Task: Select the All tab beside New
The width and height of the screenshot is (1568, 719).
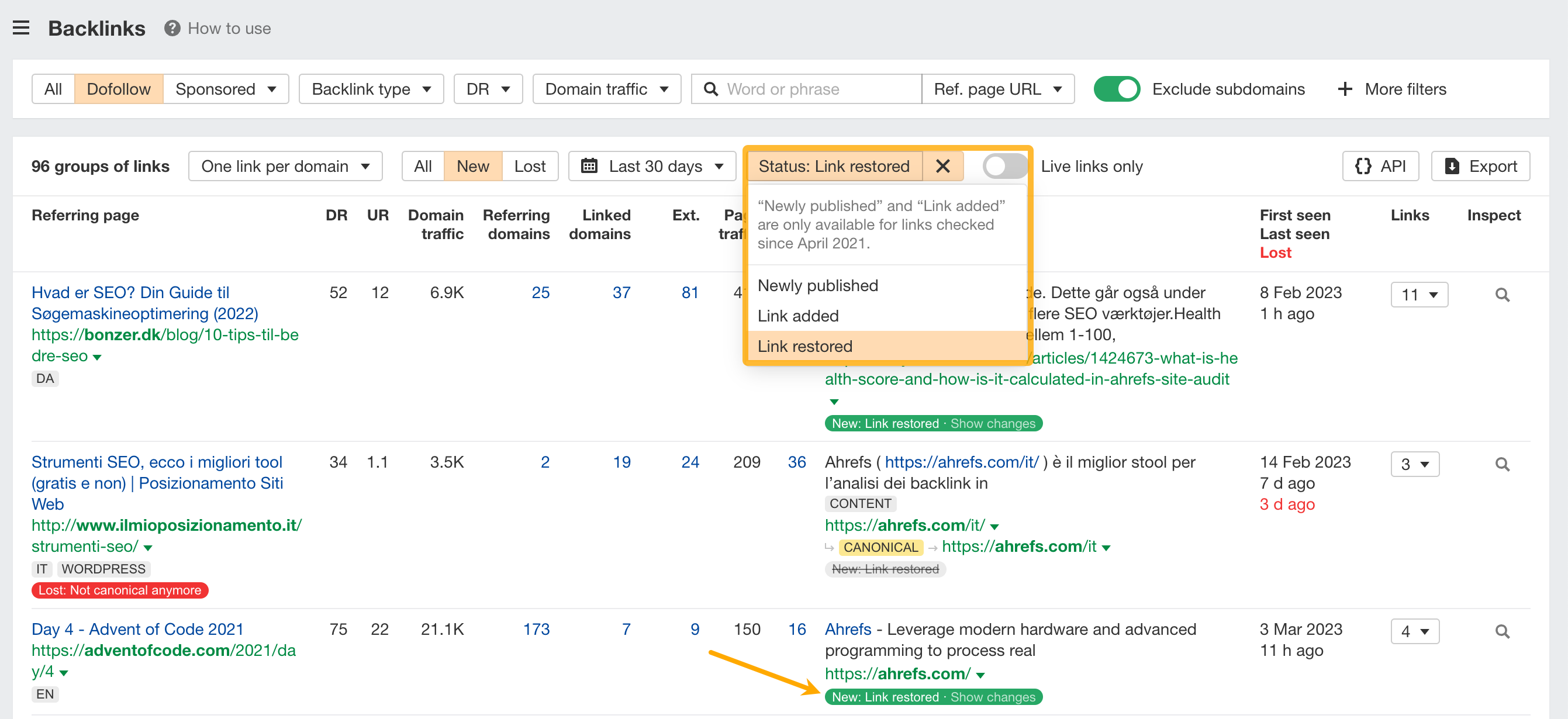Action: (423, 166)
